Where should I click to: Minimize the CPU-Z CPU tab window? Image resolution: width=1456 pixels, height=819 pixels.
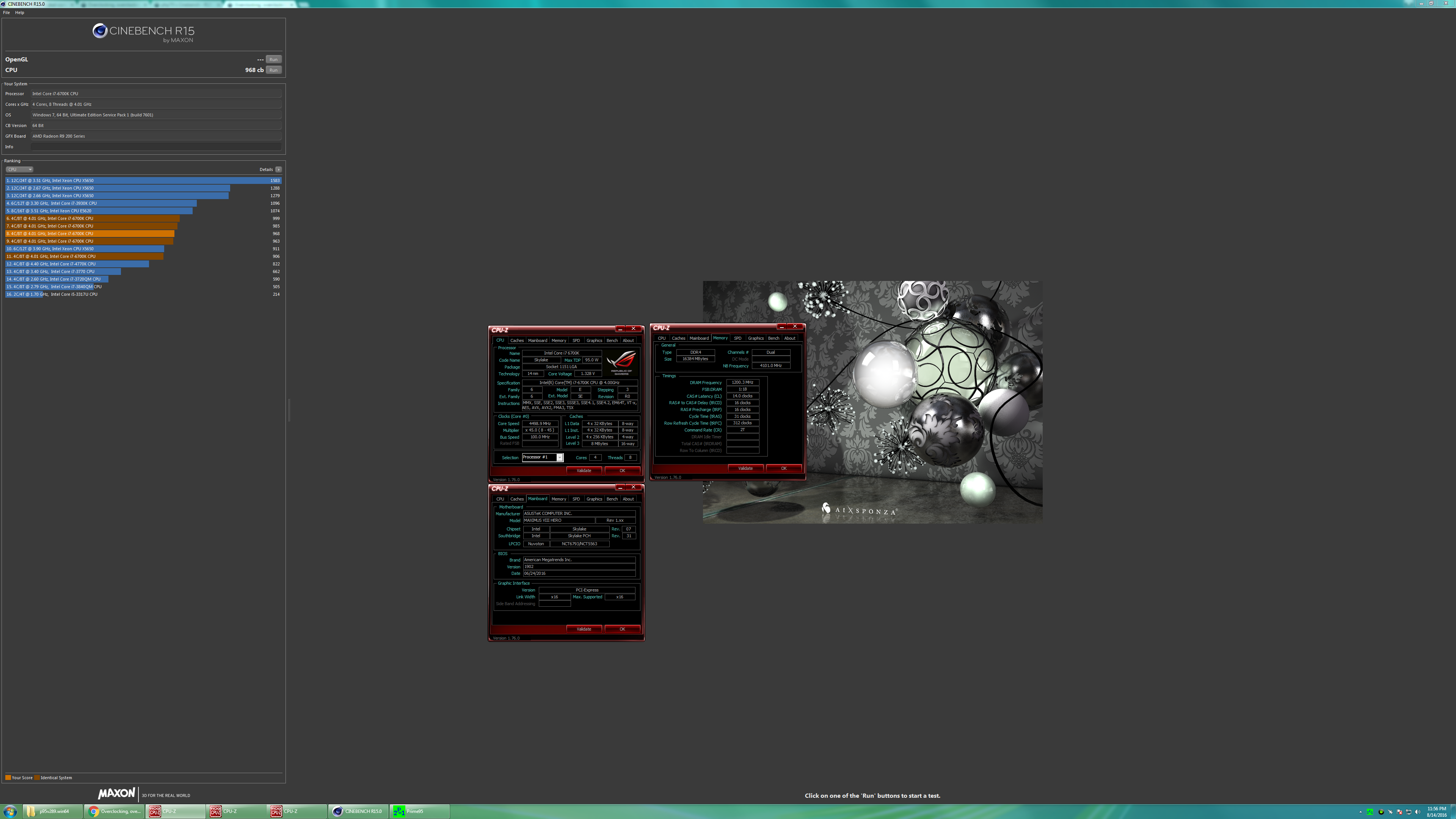click(620, 328)
